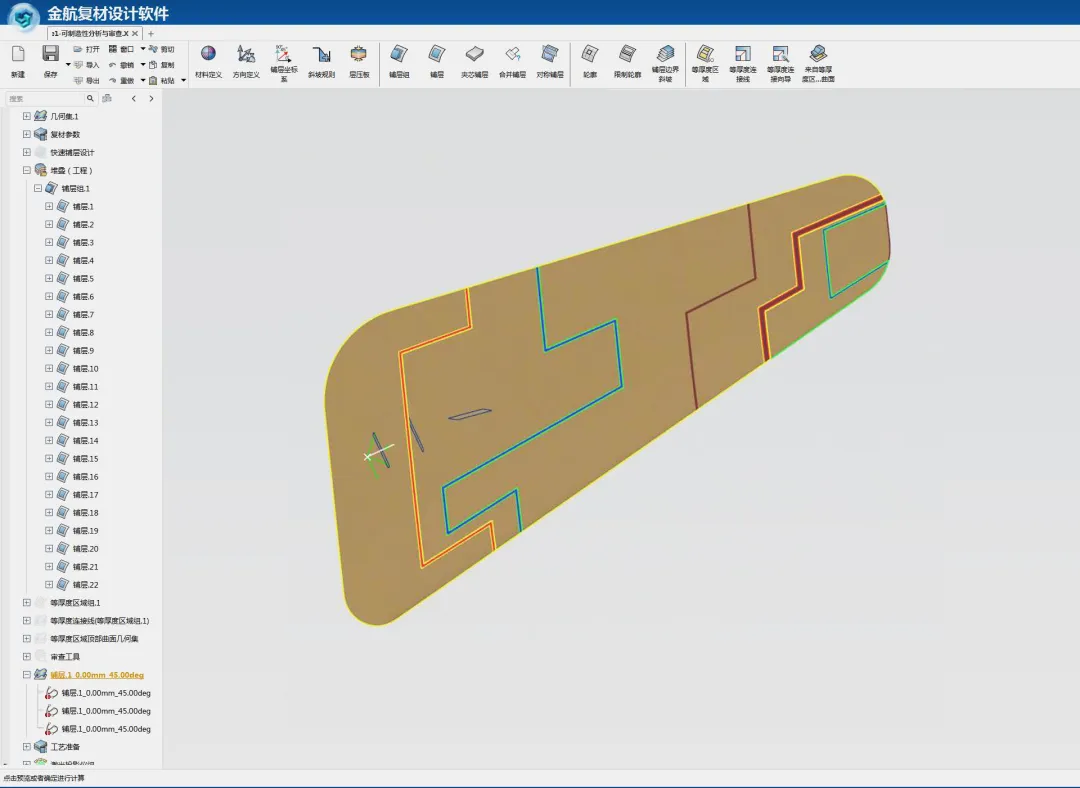Add a new tab with the plus button
This screenshot has height=788, width=1080.
click(x=151, y=33)
